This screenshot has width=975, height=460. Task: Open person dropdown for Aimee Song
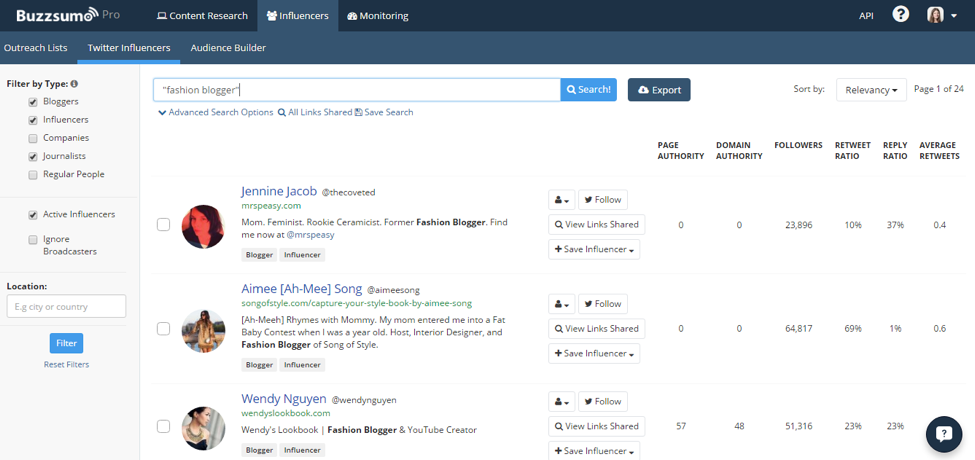tap(561, 304)
